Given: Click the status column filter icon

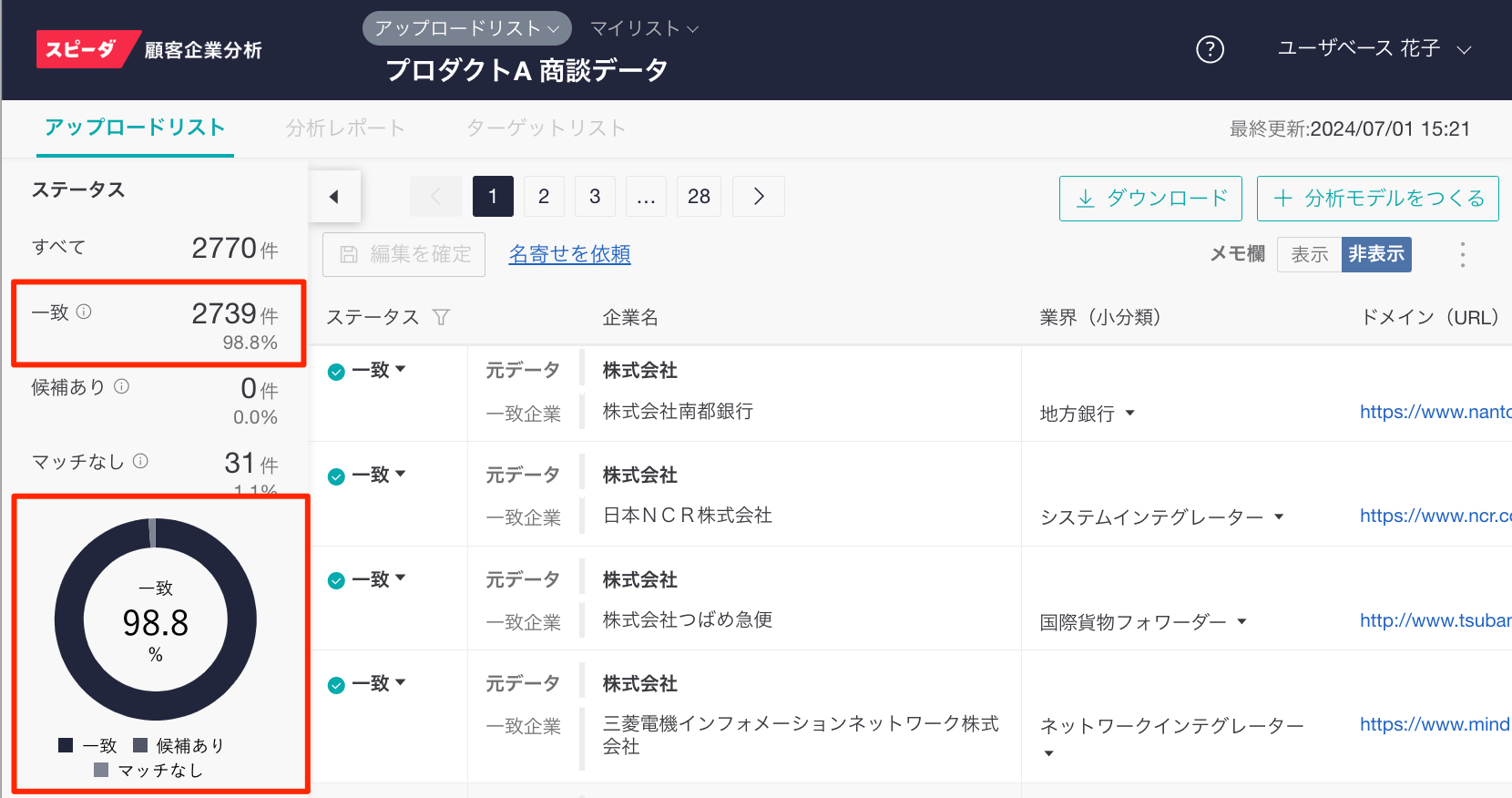Looking at the screenshot, I should (x=442, y=317).
